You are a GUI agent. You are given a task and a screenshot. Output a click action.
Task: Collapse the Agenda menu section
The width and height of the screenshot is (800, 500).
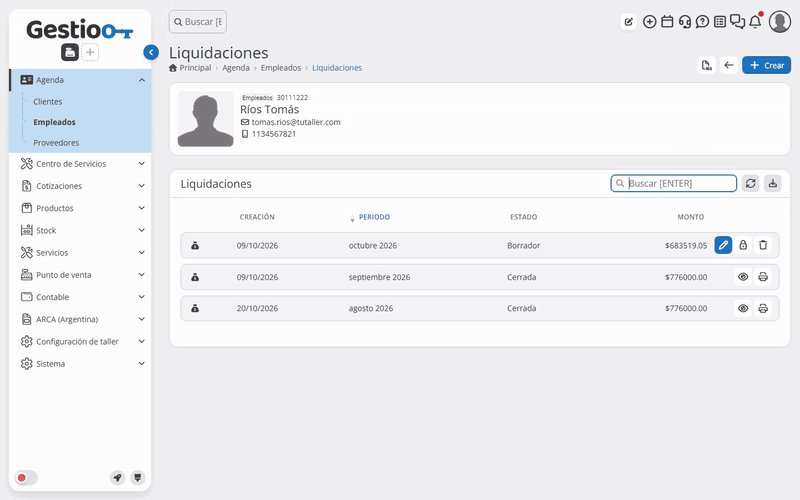pyautogui.click(x=80, y=80)
